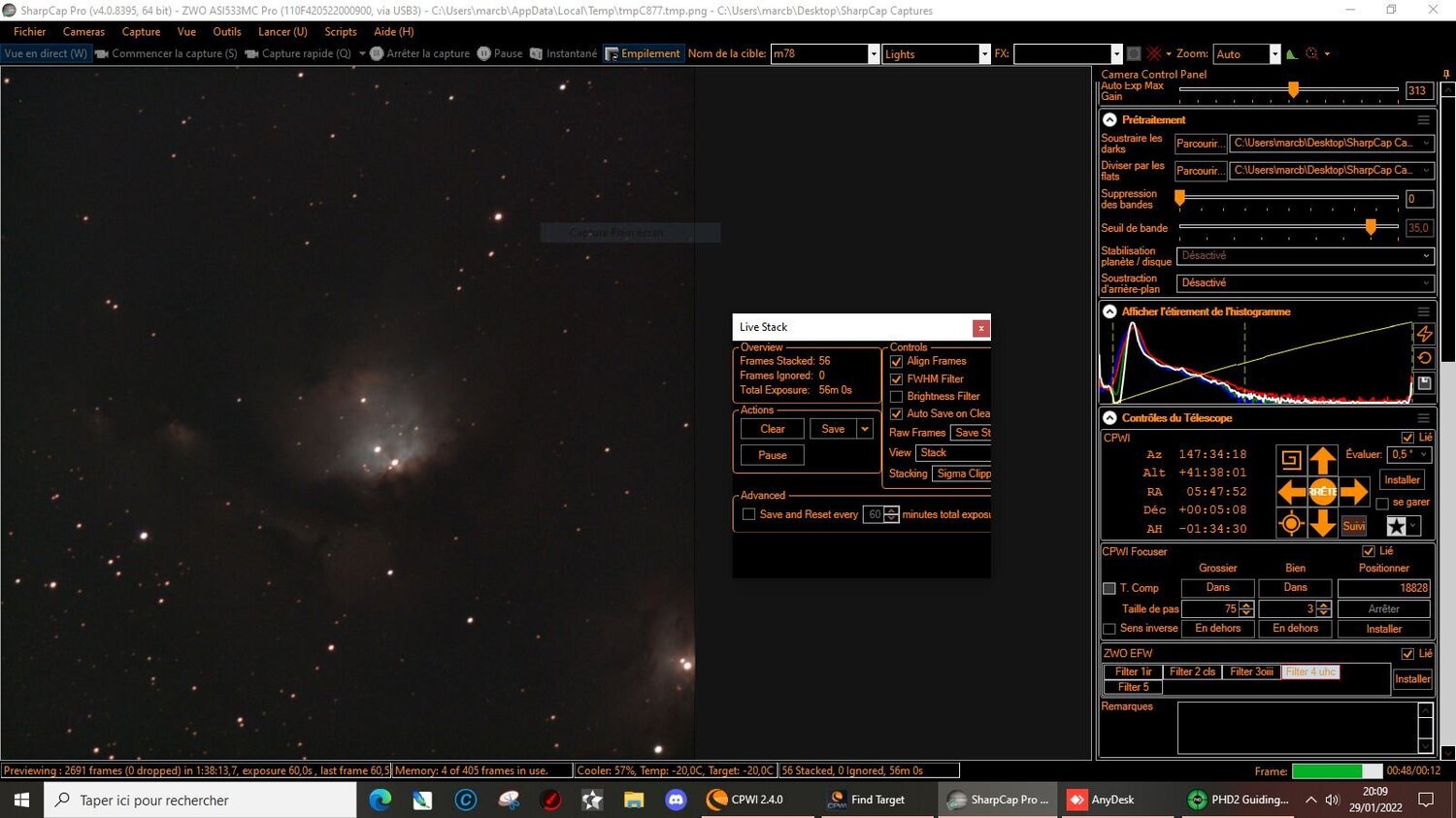The image size is (1456, 818).
Task: Open the Cameras menu
Action: [83, 32]
